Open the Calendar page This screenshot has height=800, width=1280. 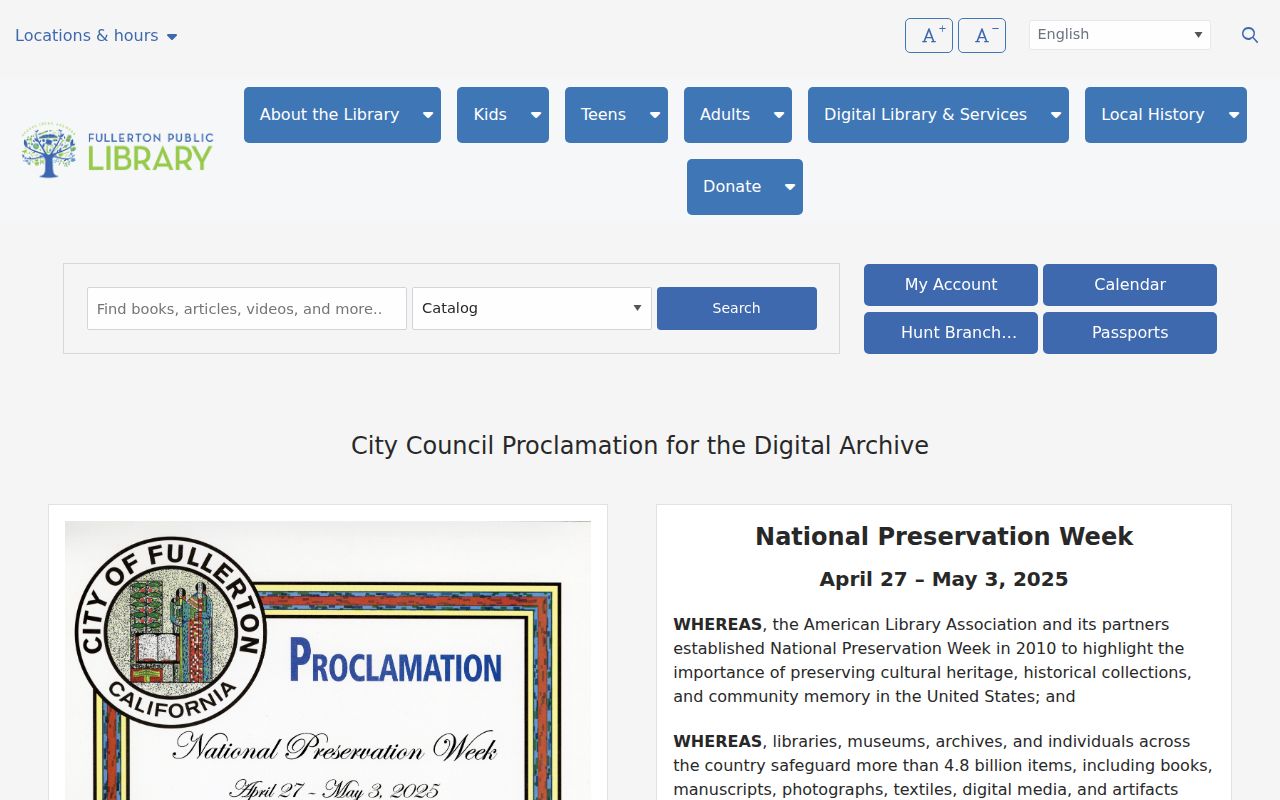pyautogui.click(x=1130, y=285)
